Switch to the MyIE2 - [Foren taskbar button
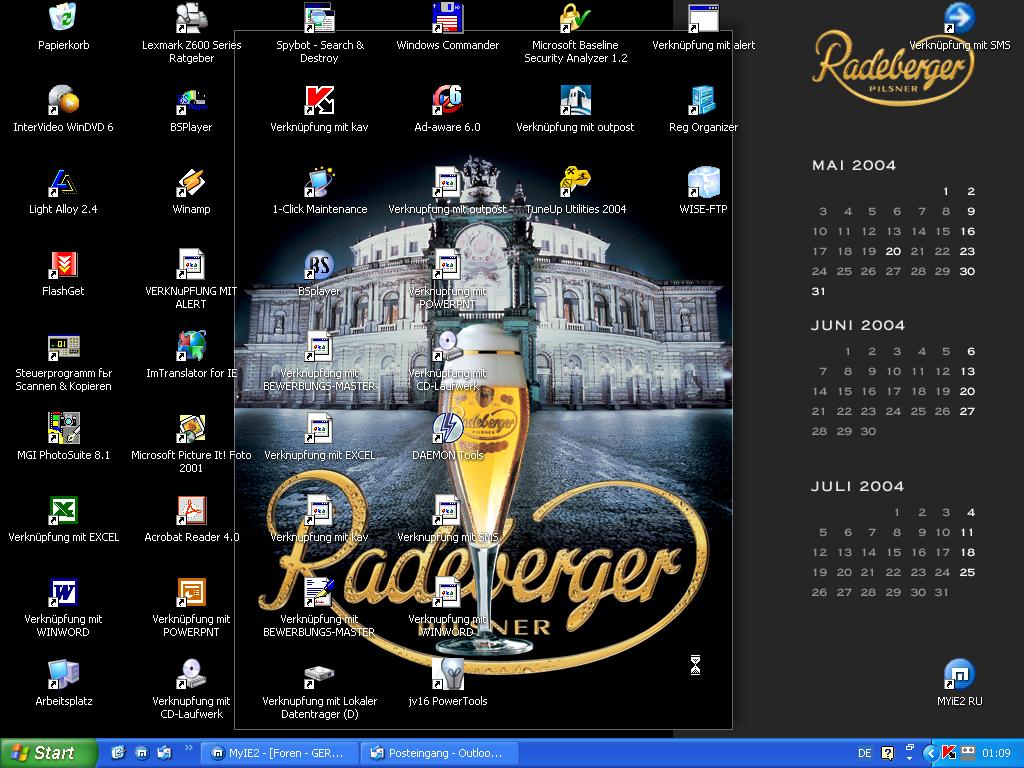 (280, 753)
